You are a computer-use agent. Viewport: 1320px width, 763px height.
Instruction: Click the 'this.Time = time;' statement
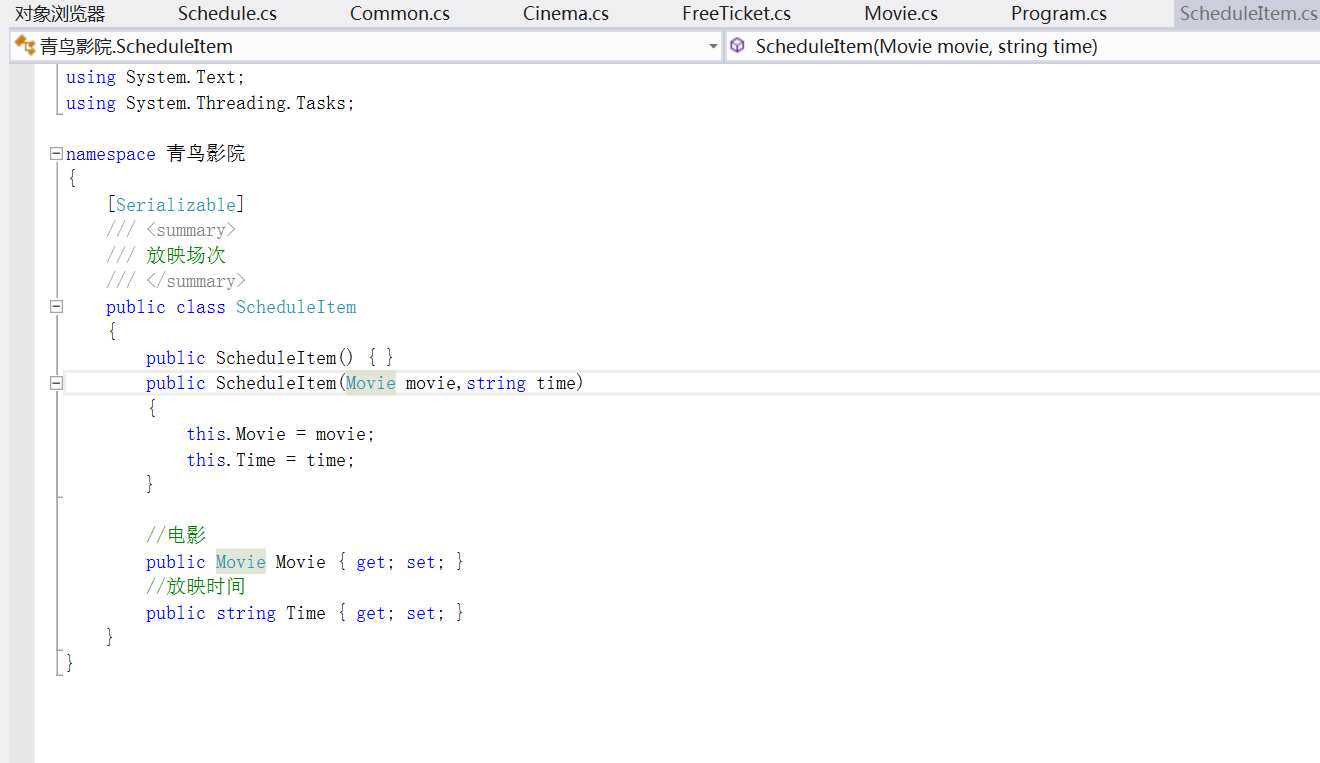tap(271, 460)
